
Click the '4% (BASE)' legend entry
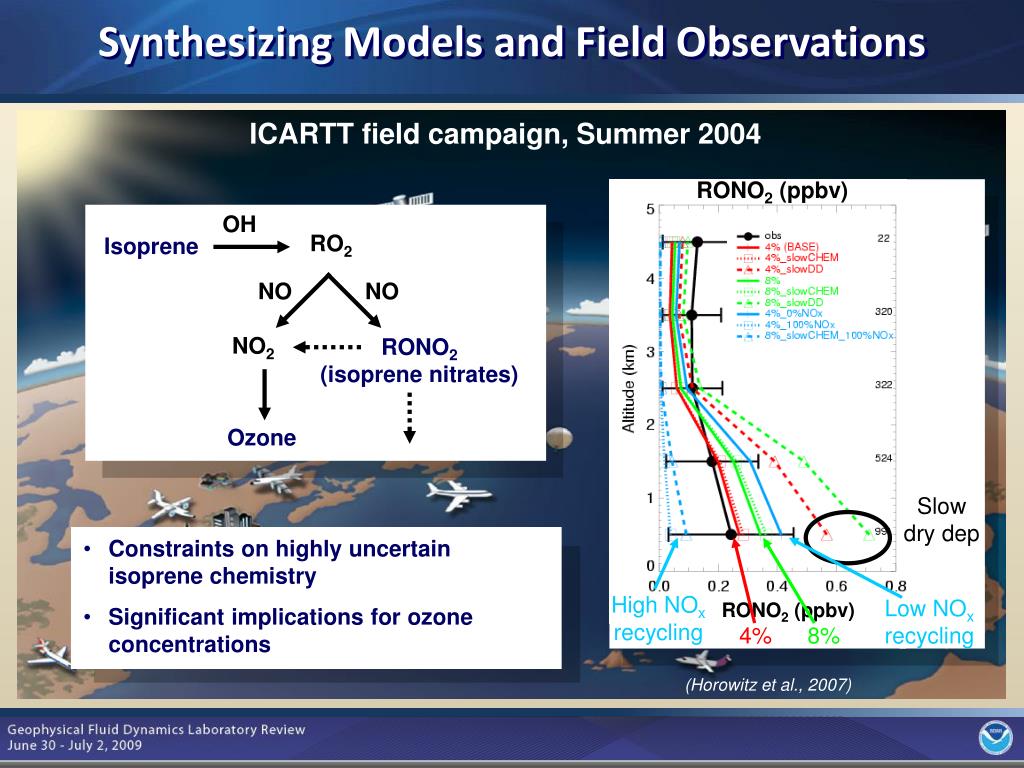[777, 247]
